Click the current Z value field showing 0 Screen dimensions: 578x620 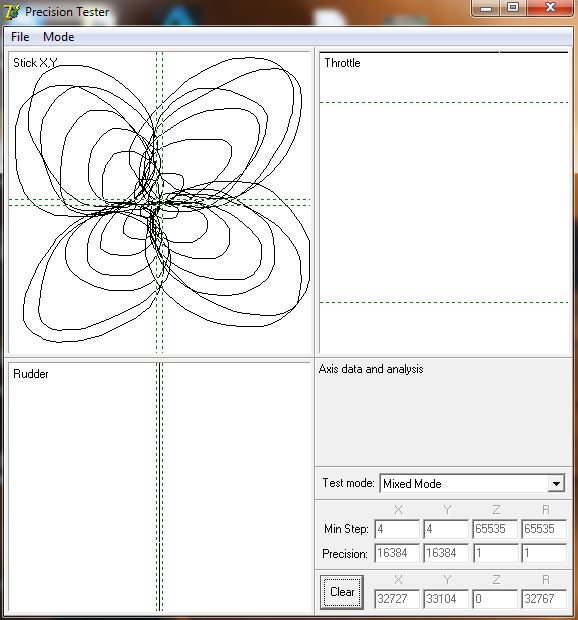[x=495, y=599]
